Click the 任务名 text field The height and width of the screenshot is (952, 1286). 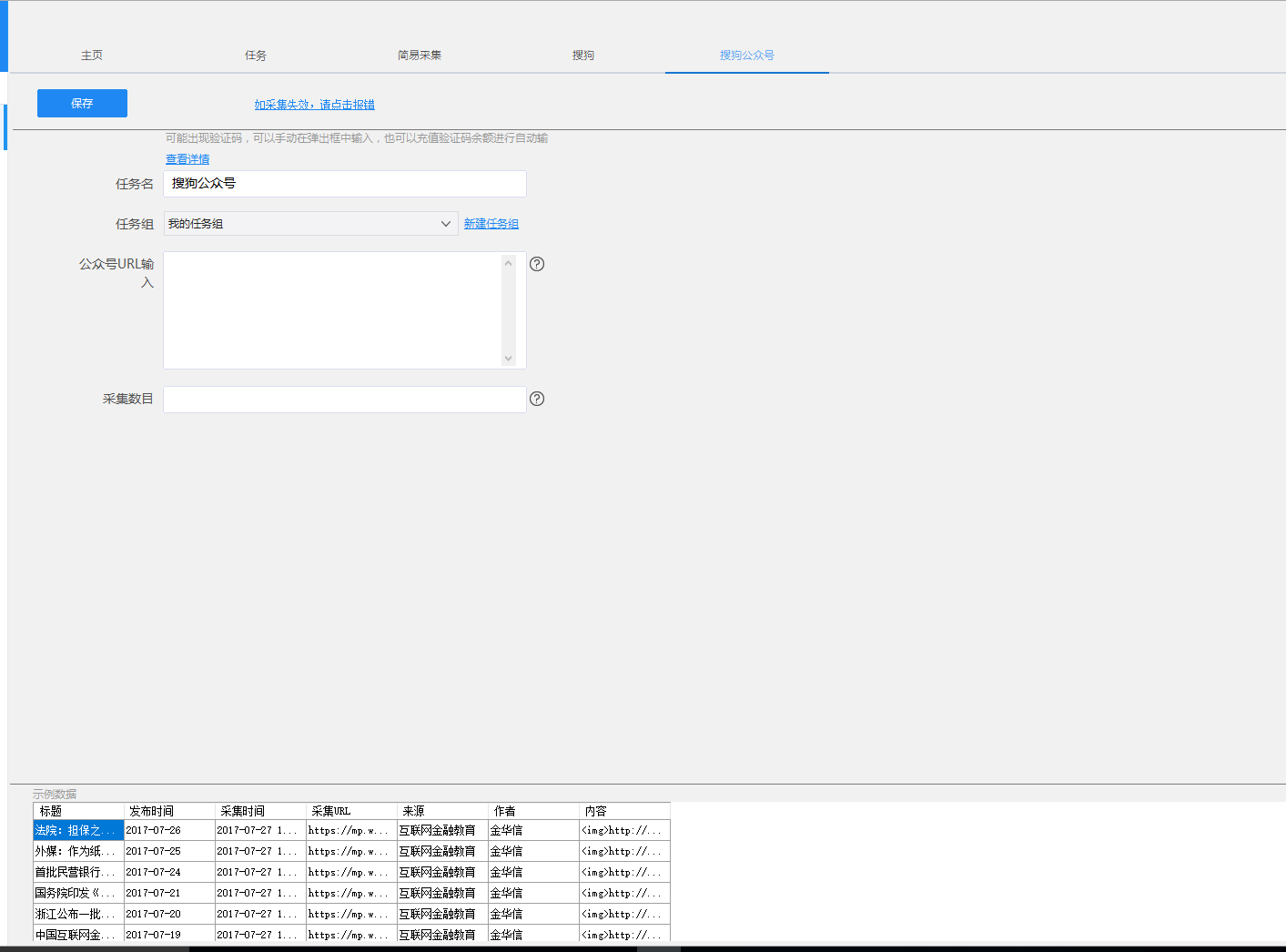click(x=344, y=184)
